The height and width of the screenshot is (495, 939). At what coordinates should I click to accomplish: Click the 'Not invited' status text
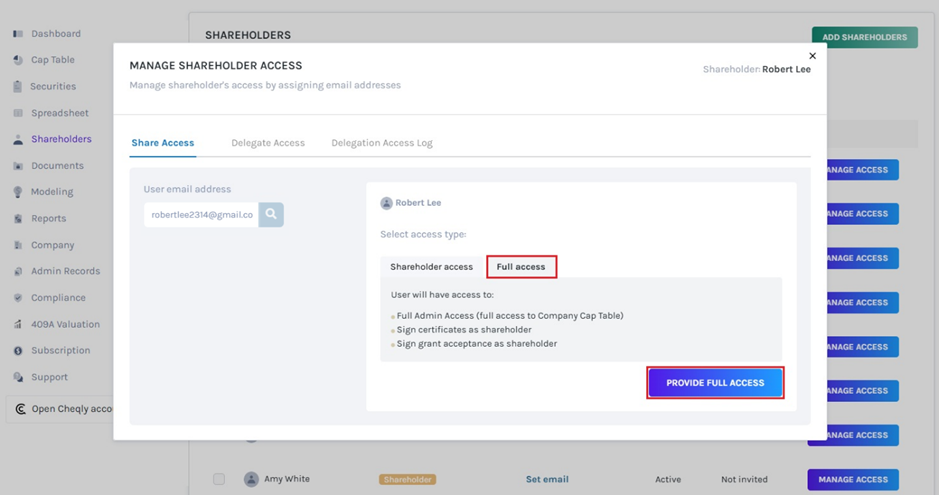[x=744, y=479]
